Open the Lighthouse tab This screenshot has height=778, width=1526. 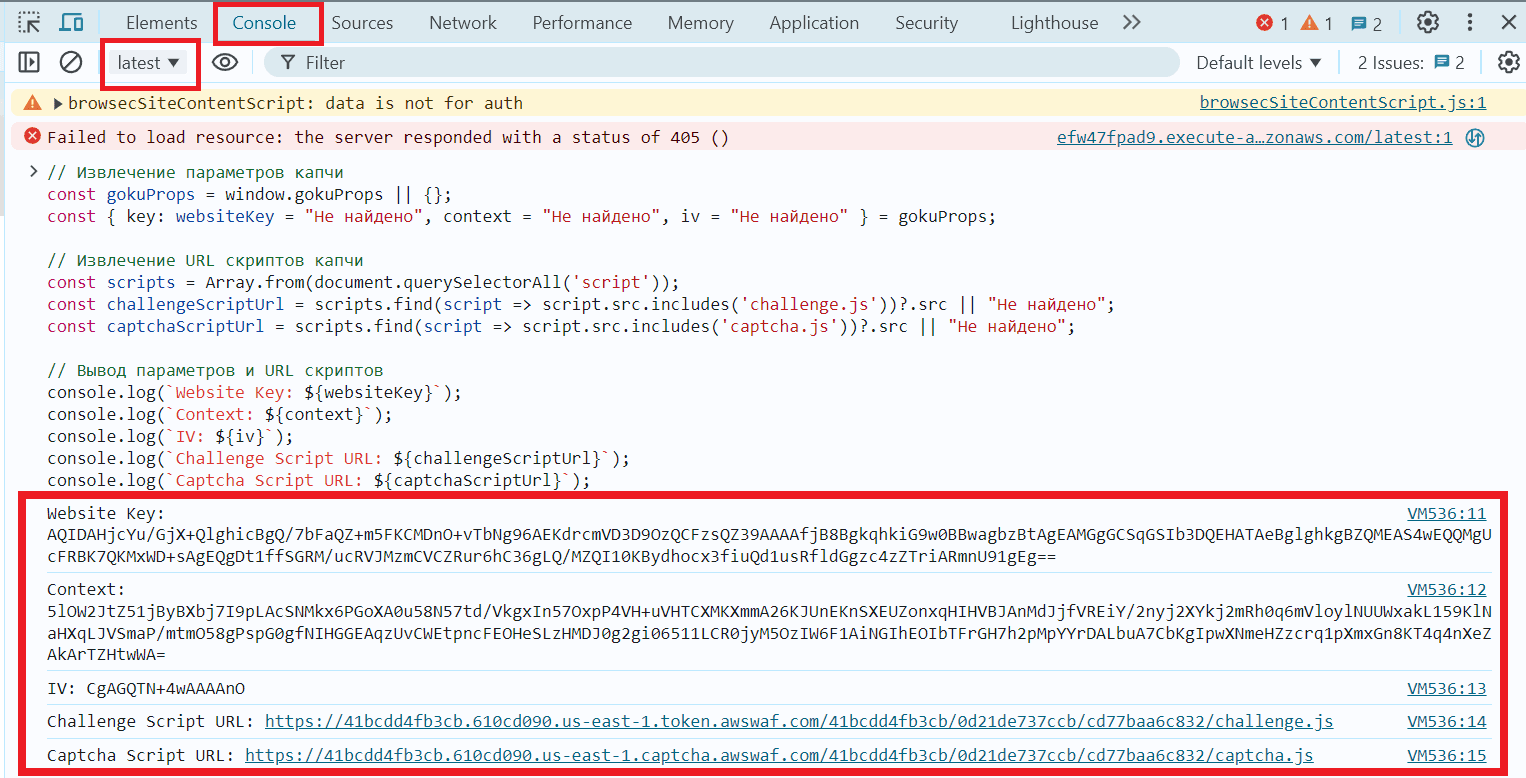1054,23
